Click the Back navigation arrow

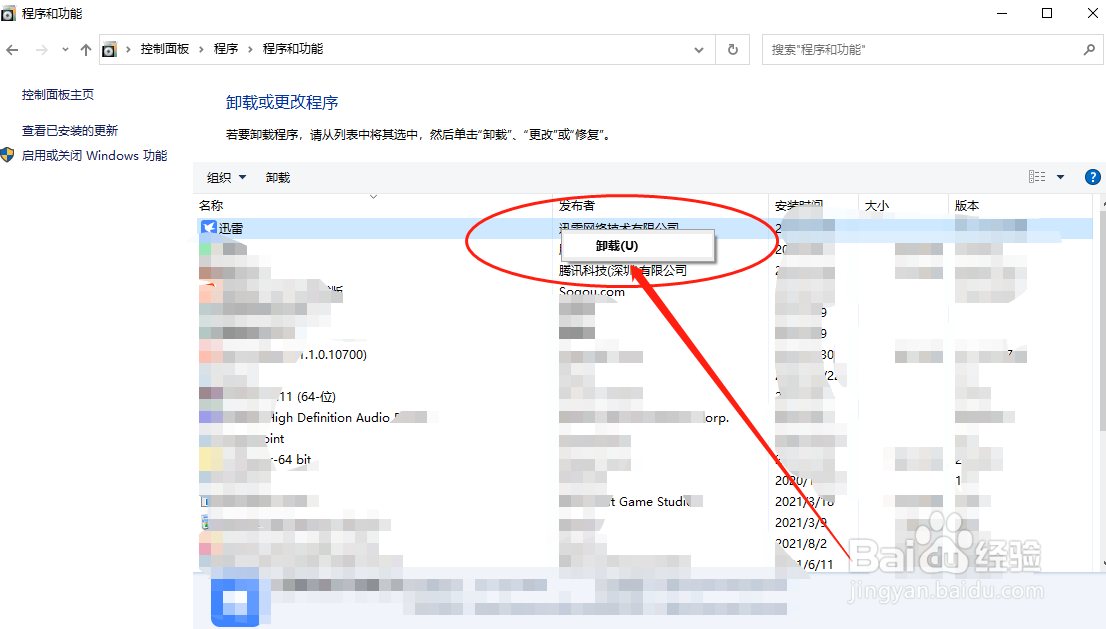(12, 49)
